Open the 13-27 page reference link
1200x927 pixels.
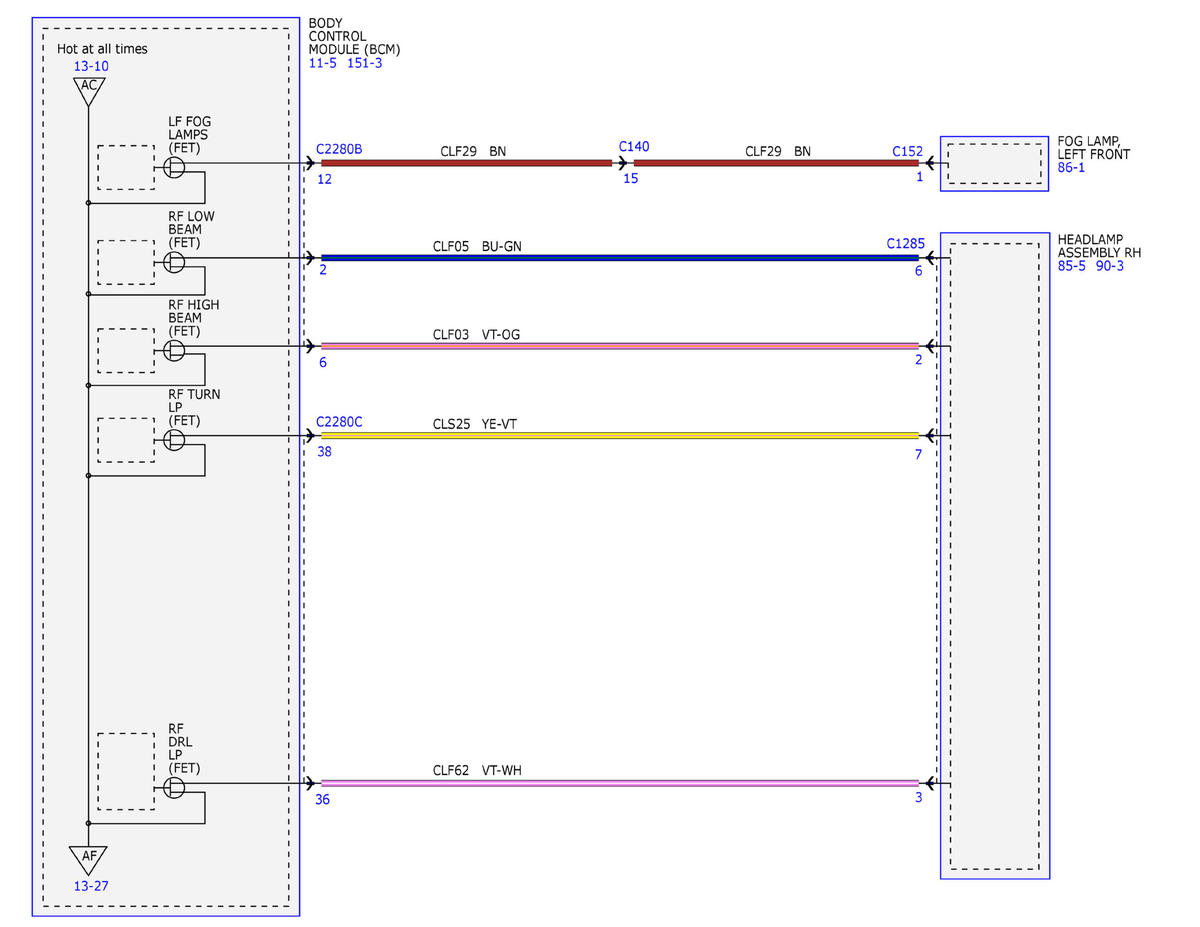pyautogui.click(x=91, y=886)
